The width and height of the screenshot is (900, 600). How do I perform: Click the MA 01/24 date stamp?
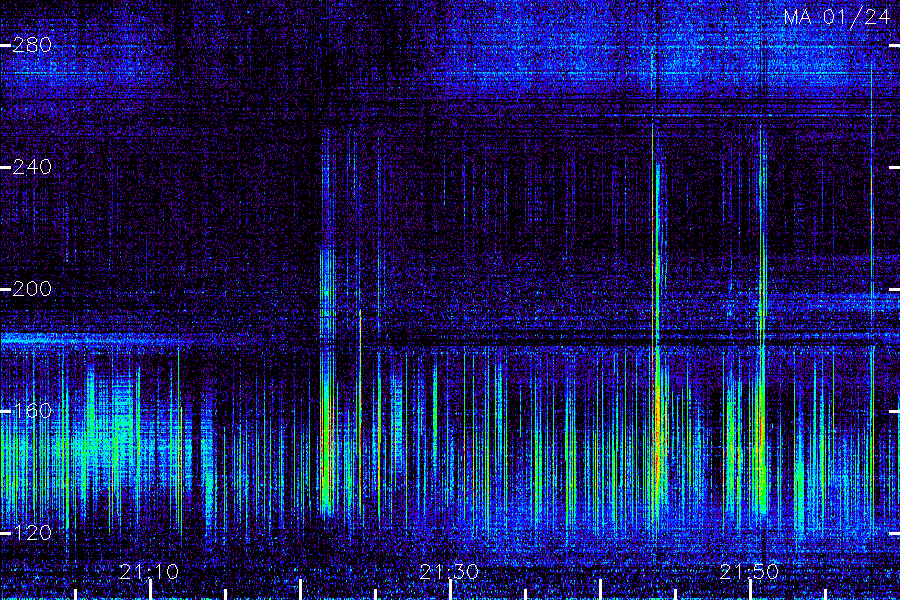(837, 17)
